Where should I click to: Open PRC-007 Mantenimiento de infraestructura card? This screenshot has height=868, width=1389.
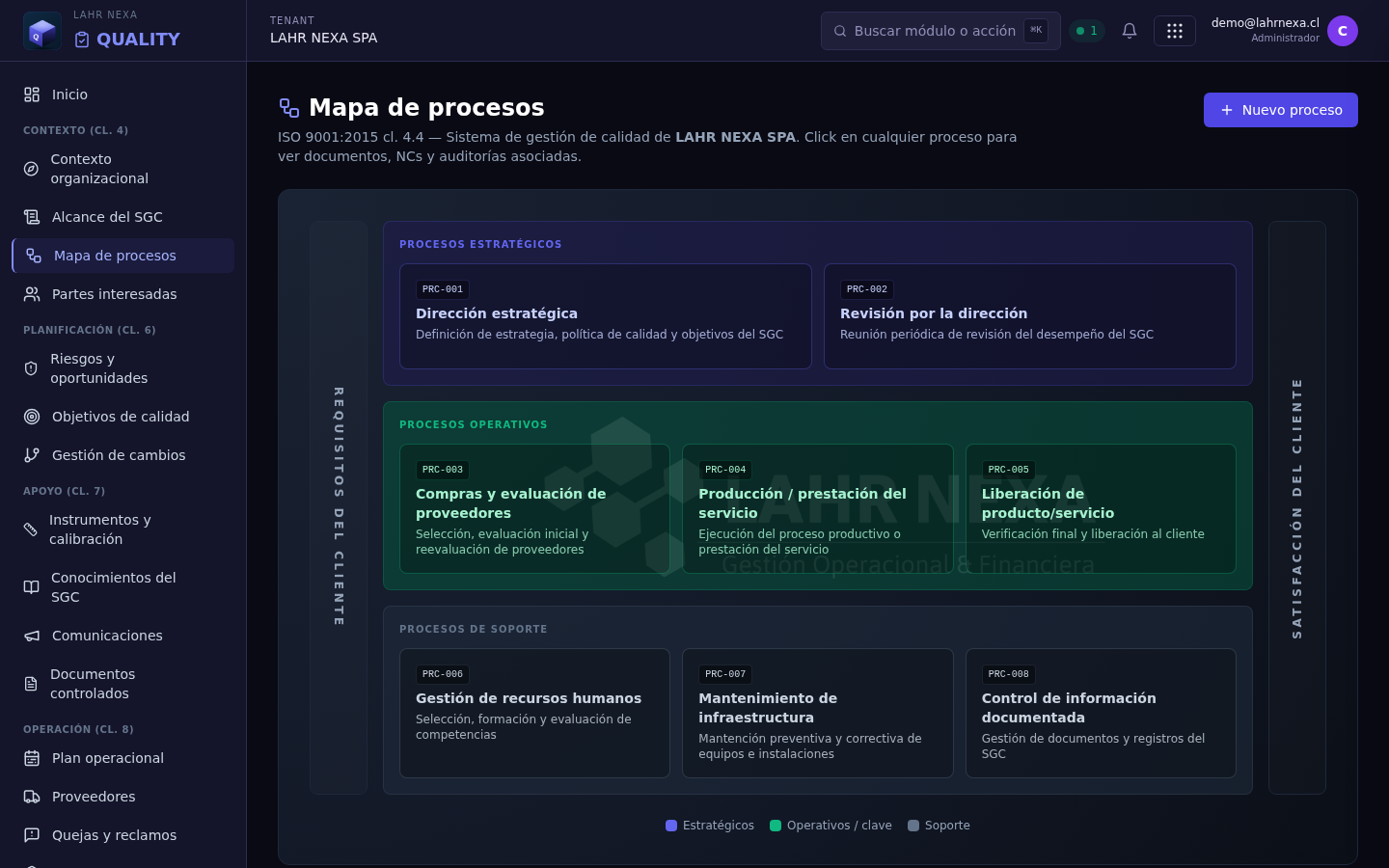point(818,714)
